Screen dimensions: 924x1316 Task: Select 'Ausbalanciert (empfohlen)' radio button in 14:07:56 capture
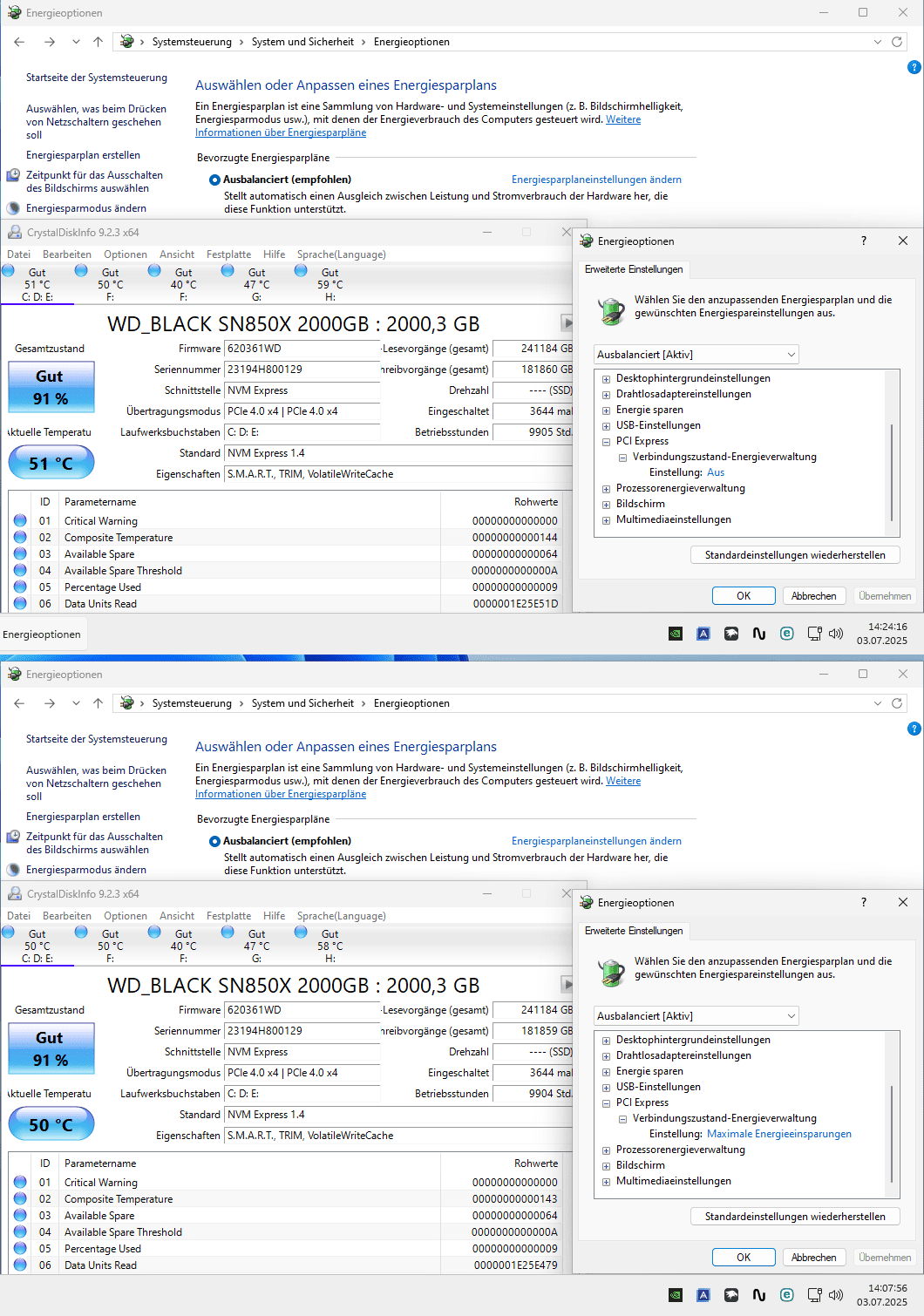(214, 841)
